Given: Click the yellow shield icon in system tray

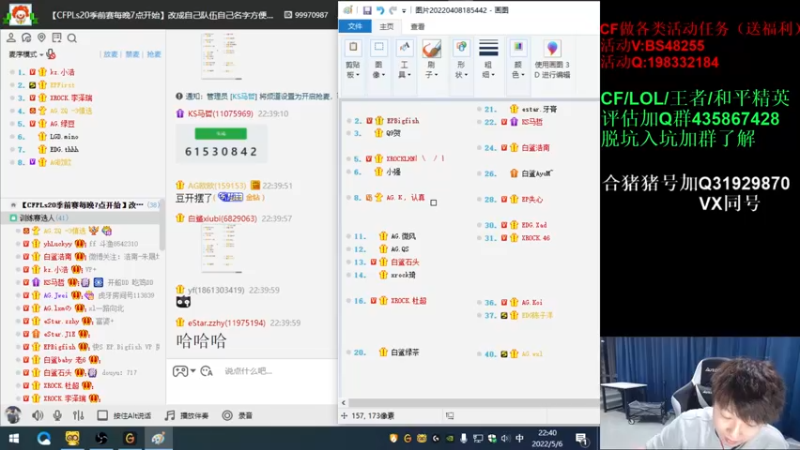Looking at the screenshot, I should coord(393,438).
